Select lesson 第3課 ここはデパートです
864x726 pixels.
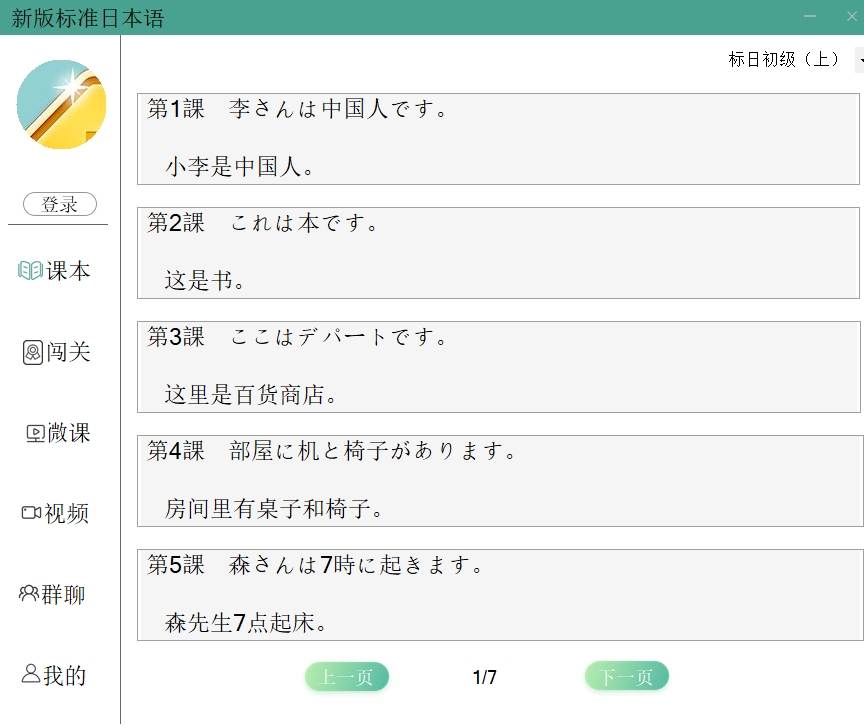click(x=498, y=367)
